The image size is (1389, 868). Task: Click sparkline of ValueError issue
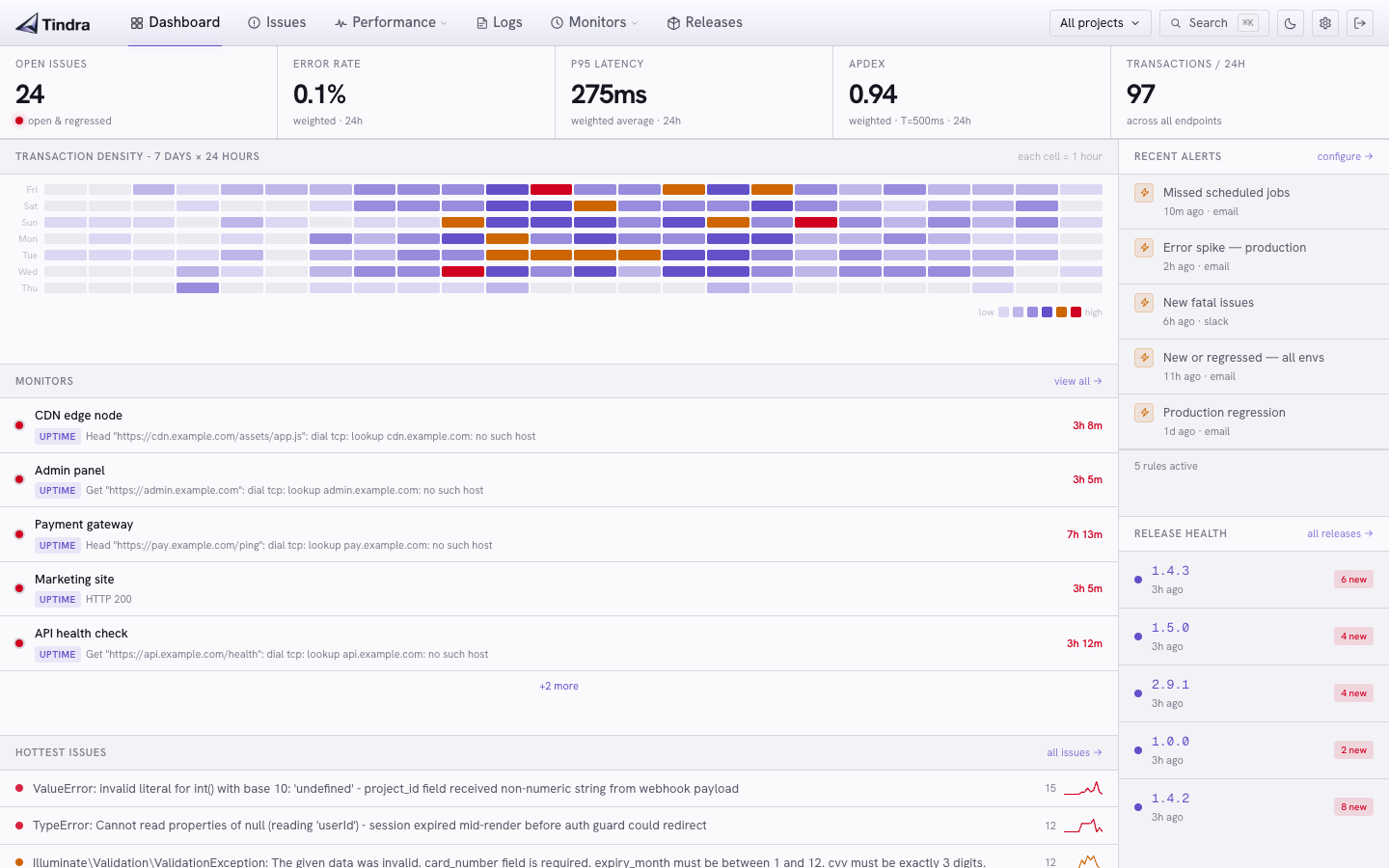point(1083,788)
